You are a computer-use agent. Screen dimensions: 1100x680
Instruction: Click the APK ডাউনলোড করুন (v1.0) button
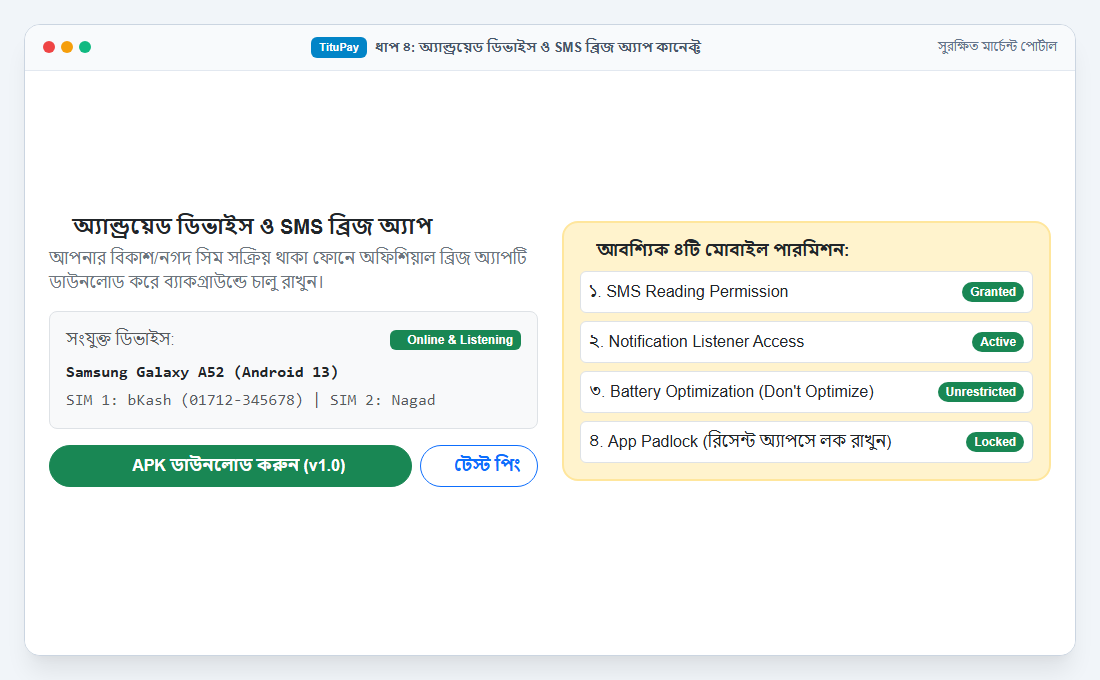230,466
